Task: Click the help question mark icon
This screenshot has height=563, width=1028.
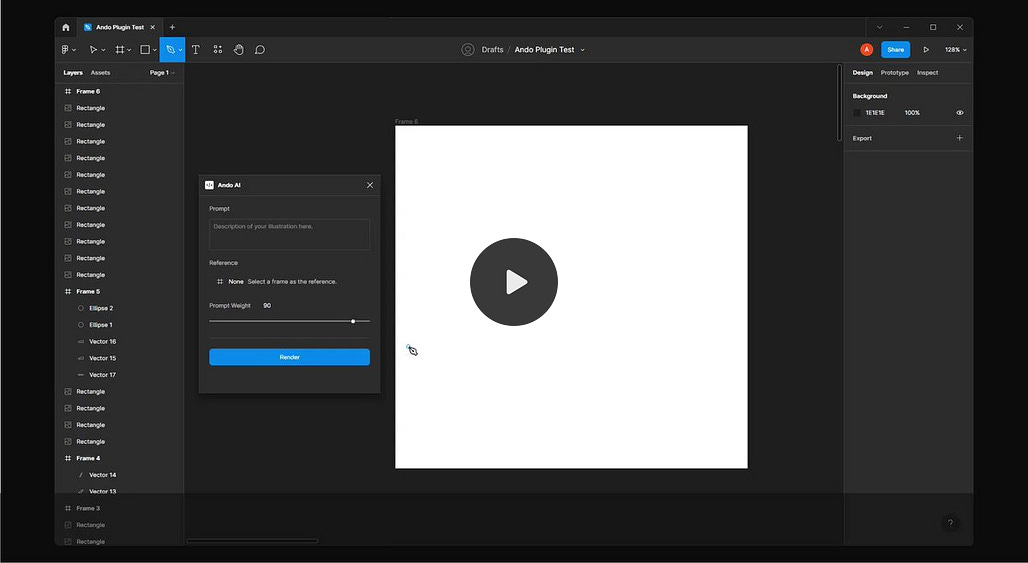Action: click(950, 523)
